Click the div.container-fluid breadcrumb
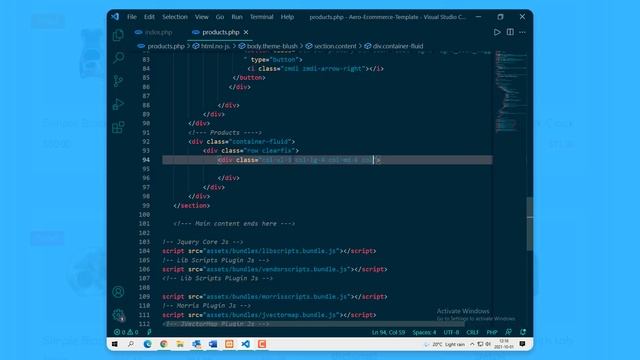 (394, 46)
